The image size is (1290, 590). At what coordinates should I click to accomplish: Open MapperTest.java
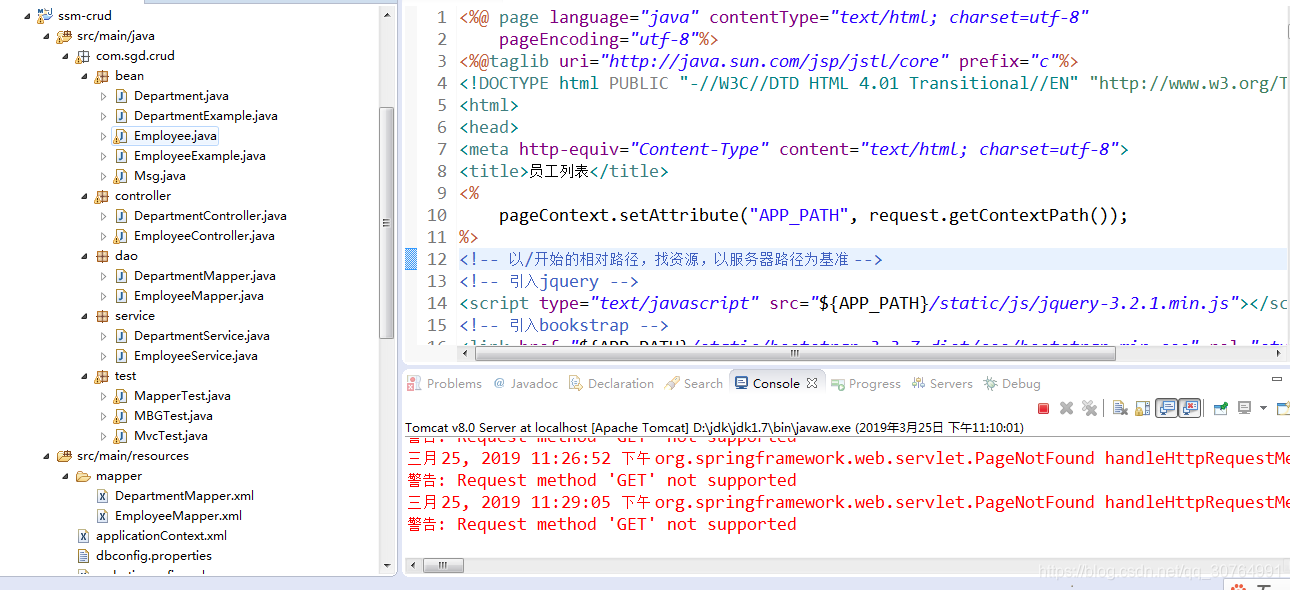point(182,396)
